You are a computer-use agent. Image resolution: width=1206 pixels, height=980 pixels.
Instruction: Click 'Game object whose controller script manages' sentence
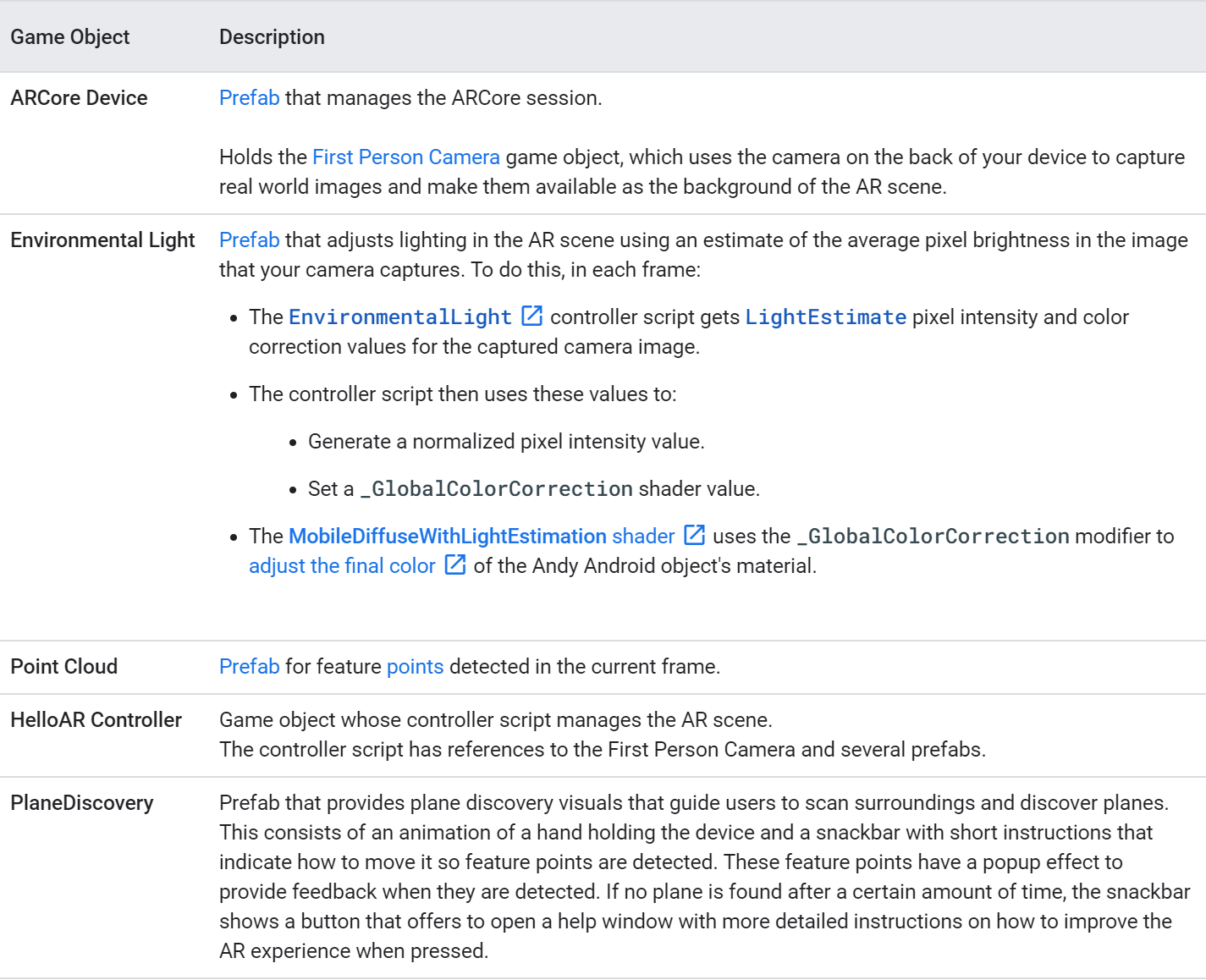495,720
